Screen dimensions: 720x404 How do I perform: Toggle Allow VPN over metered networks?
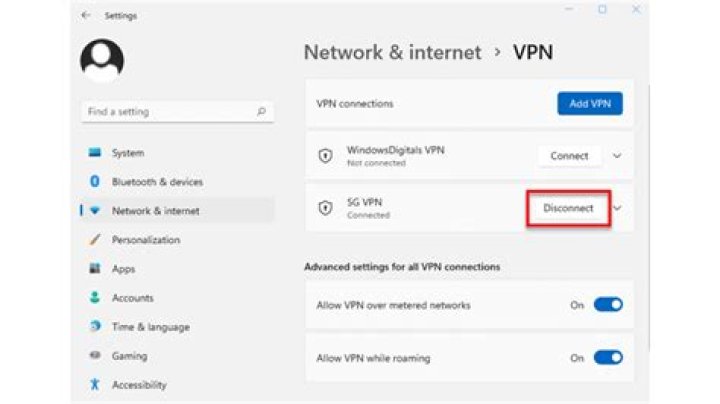coord(608,305)
